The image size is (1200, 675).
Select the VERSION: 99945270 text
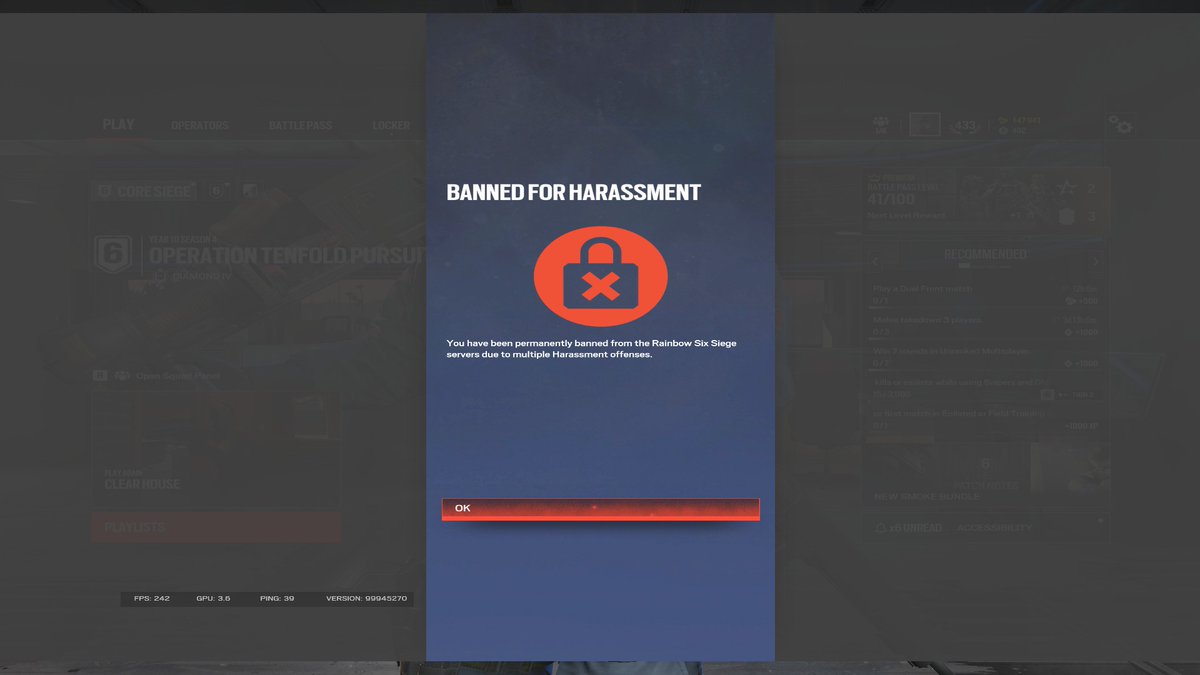click(366, 598)
